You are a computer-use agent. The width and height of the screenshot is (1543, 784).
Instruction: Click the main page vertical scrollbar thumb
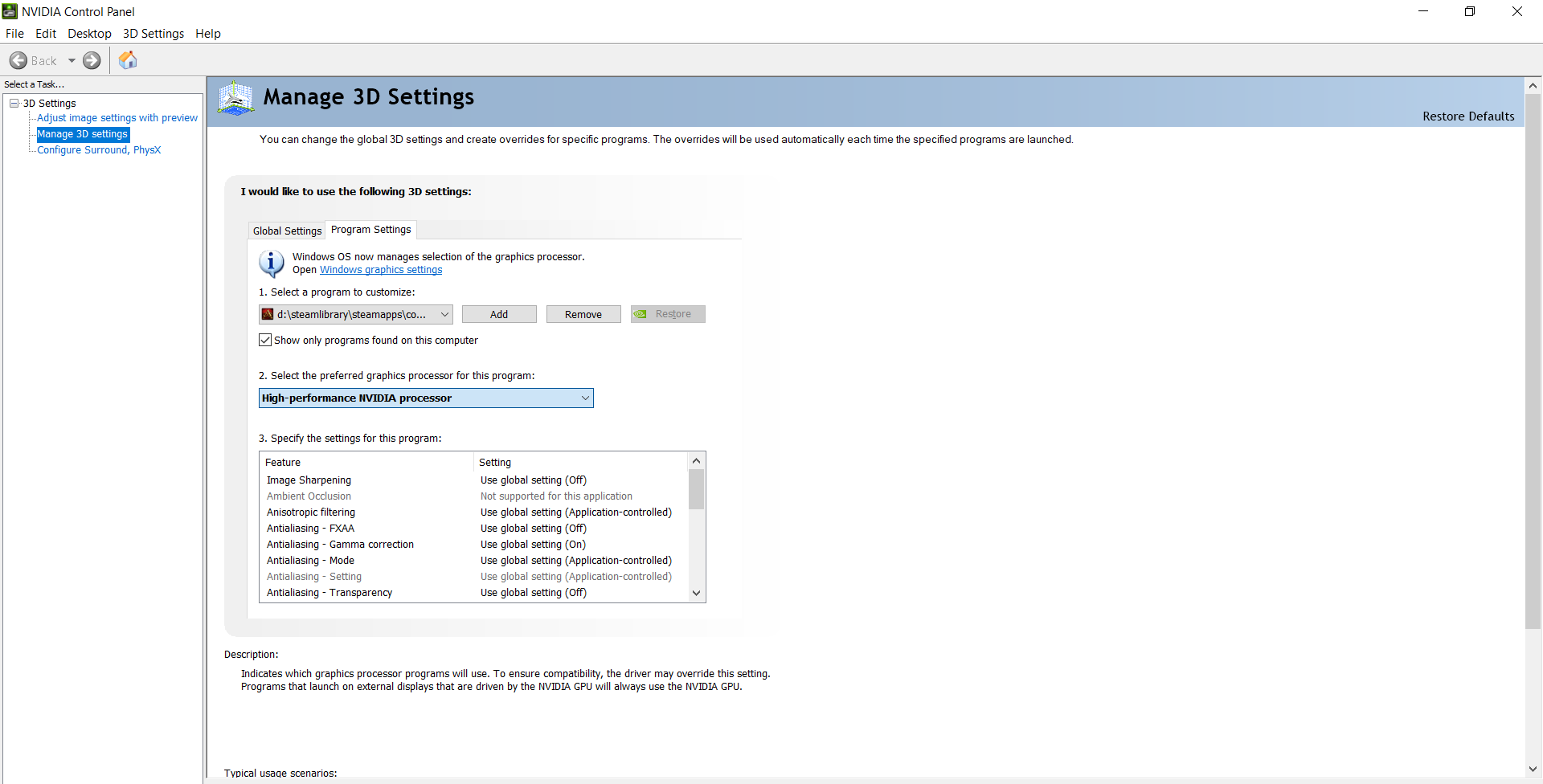click(1533, 361)
